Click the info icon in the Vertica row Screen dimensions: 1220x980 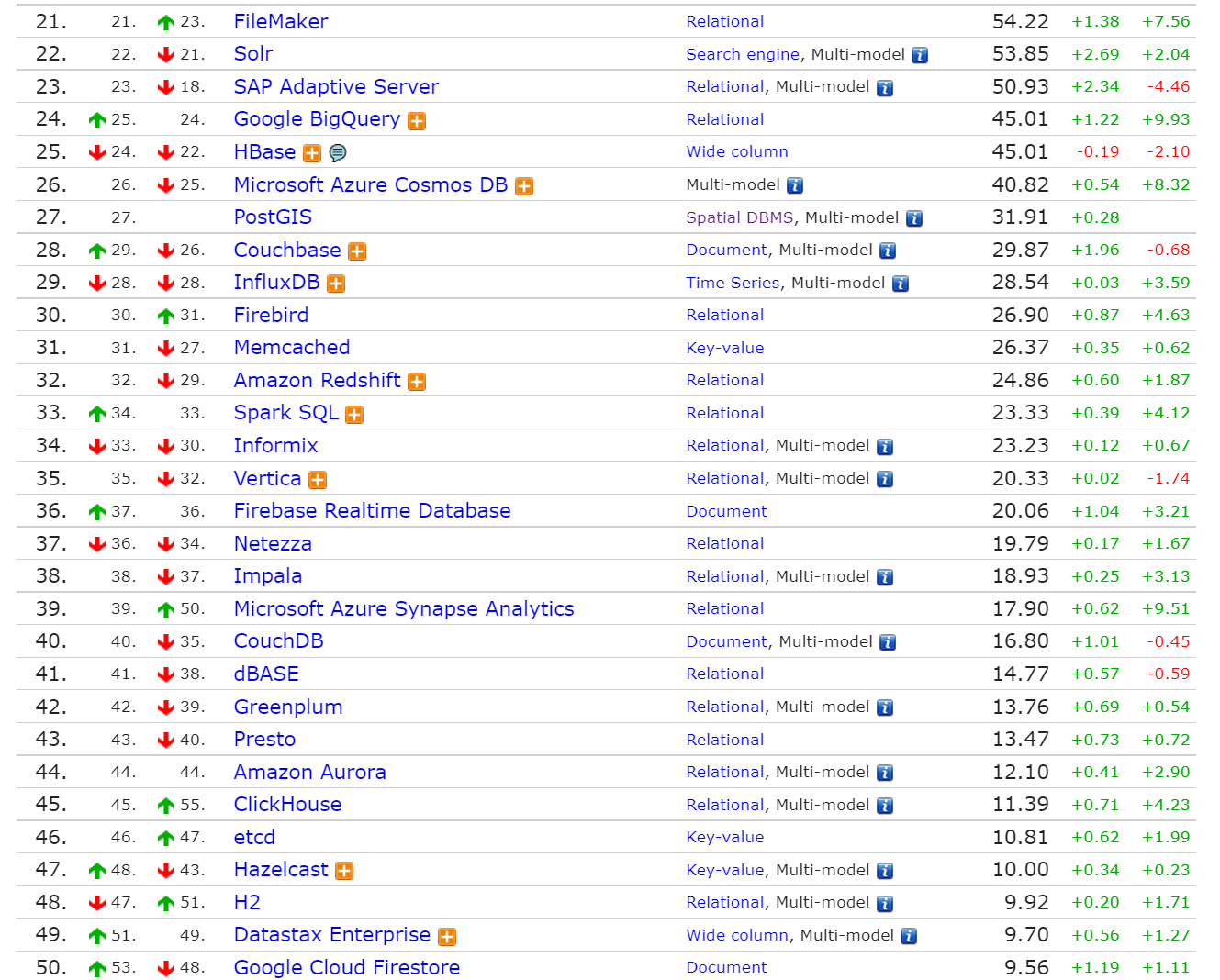pyautogui.click(x=885, y=479)
